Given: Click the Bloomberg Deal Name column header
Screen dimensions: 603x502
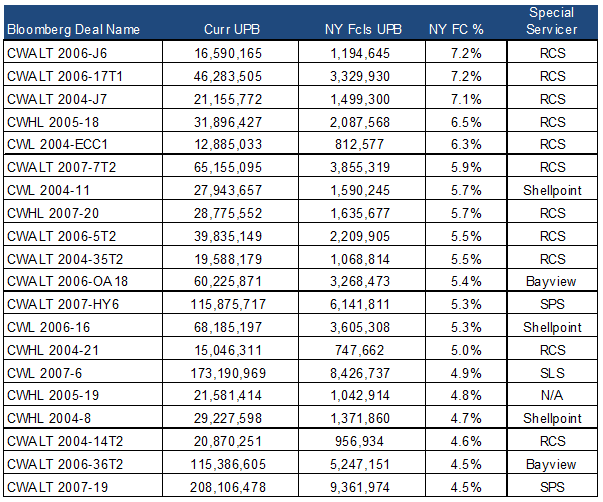Looking at the screenshot, I should [60, 29].
